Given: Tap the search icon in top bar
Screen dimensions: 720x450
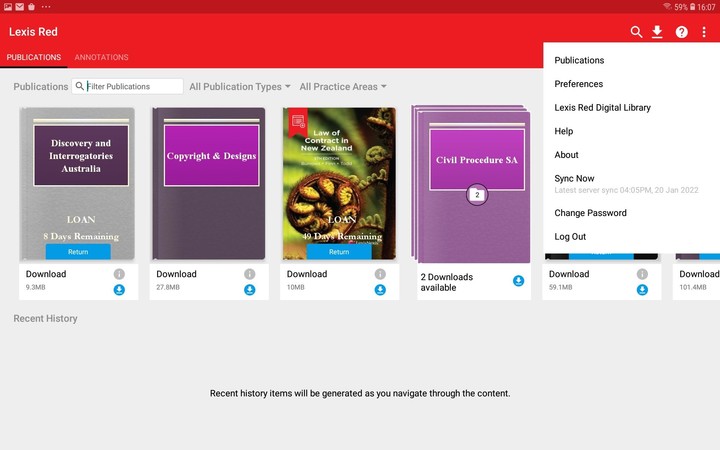Looking at the screenshot, I should [x=636, y=32].
